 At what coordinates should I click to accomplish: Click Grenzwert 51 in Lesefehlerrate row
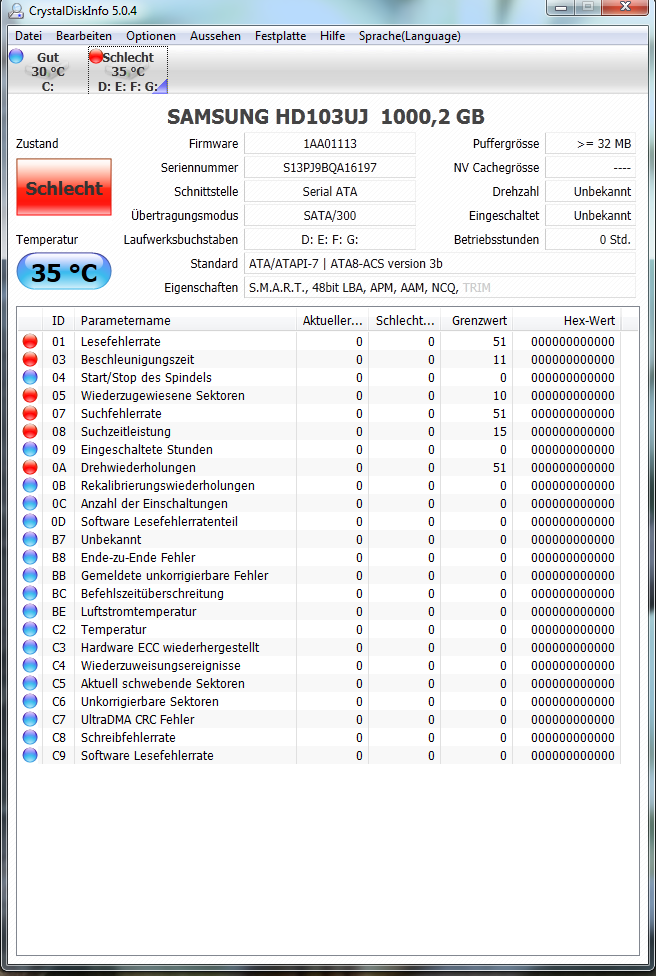point(499,341)
